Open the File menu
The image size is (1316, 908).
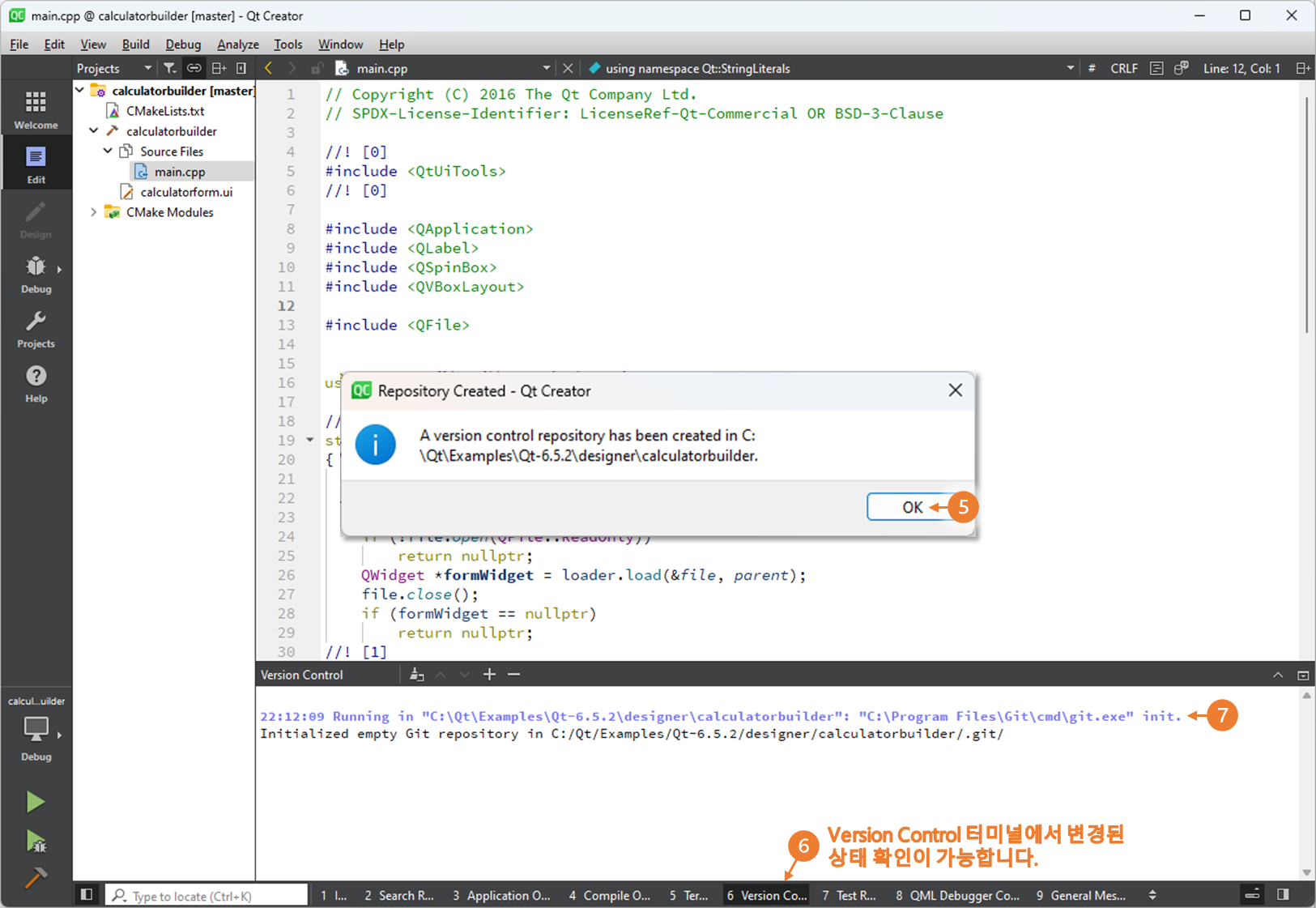tap(19, 45)
